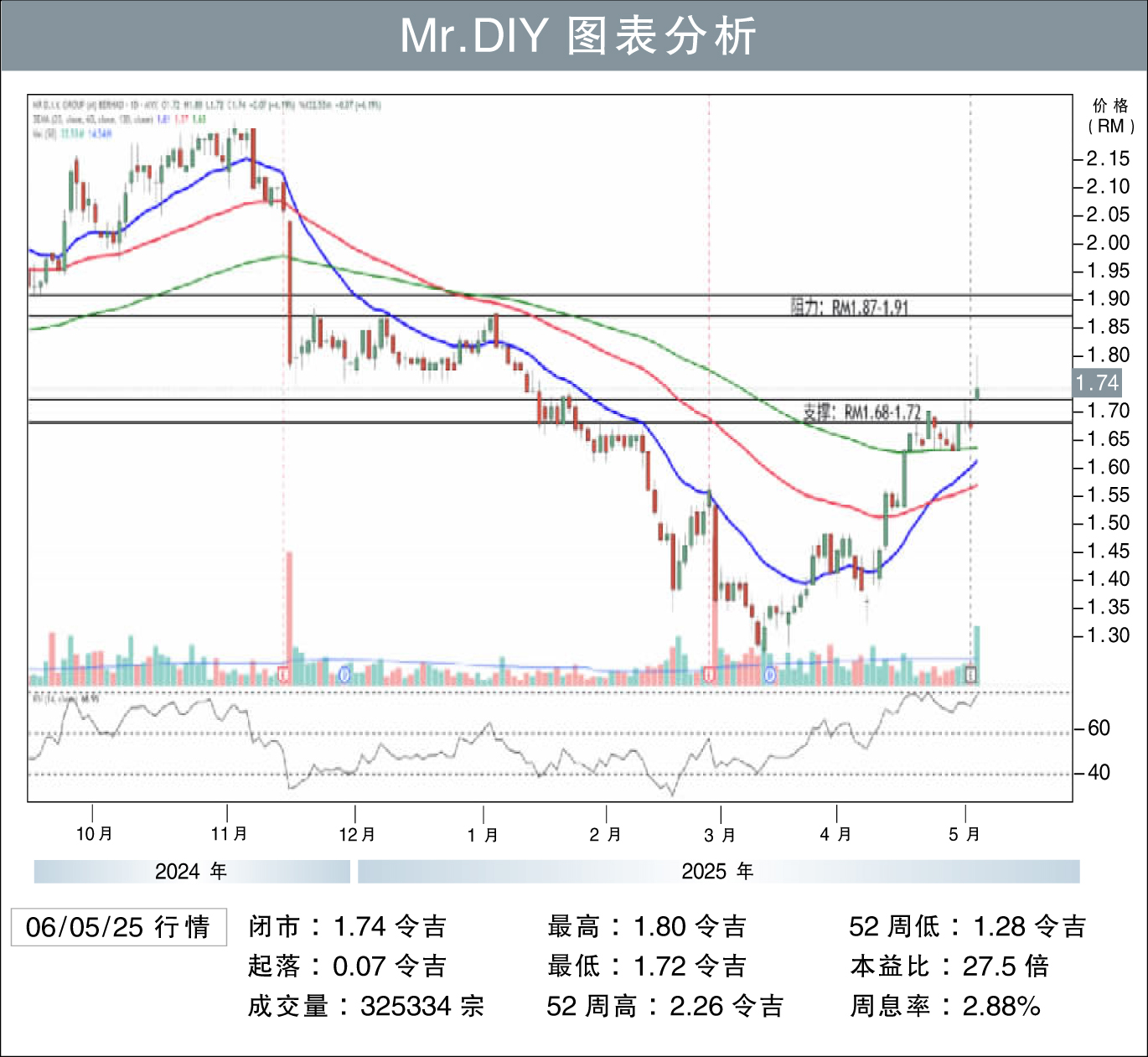Click the 2025 年 year bar

tap(719, 872)
